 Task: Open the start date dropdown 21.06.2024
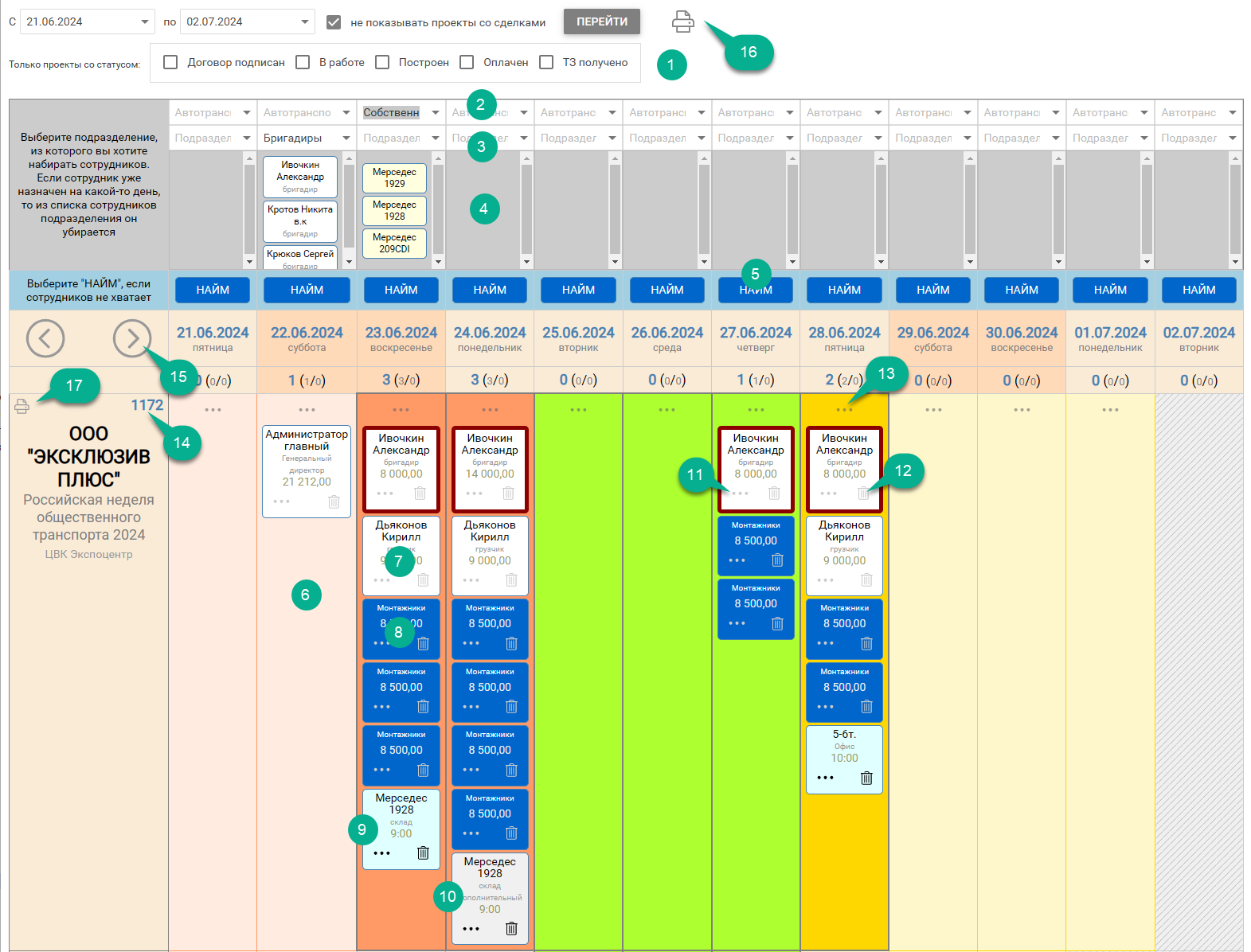pyautogui.click(x=144, y=22)
